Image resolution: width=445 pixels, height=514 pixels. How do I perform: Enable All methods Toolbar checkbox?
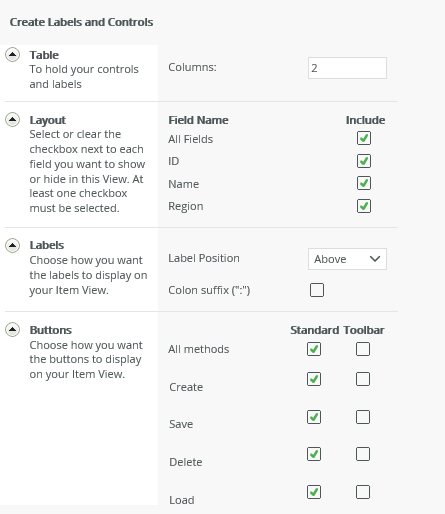click(x=363, y=349)
